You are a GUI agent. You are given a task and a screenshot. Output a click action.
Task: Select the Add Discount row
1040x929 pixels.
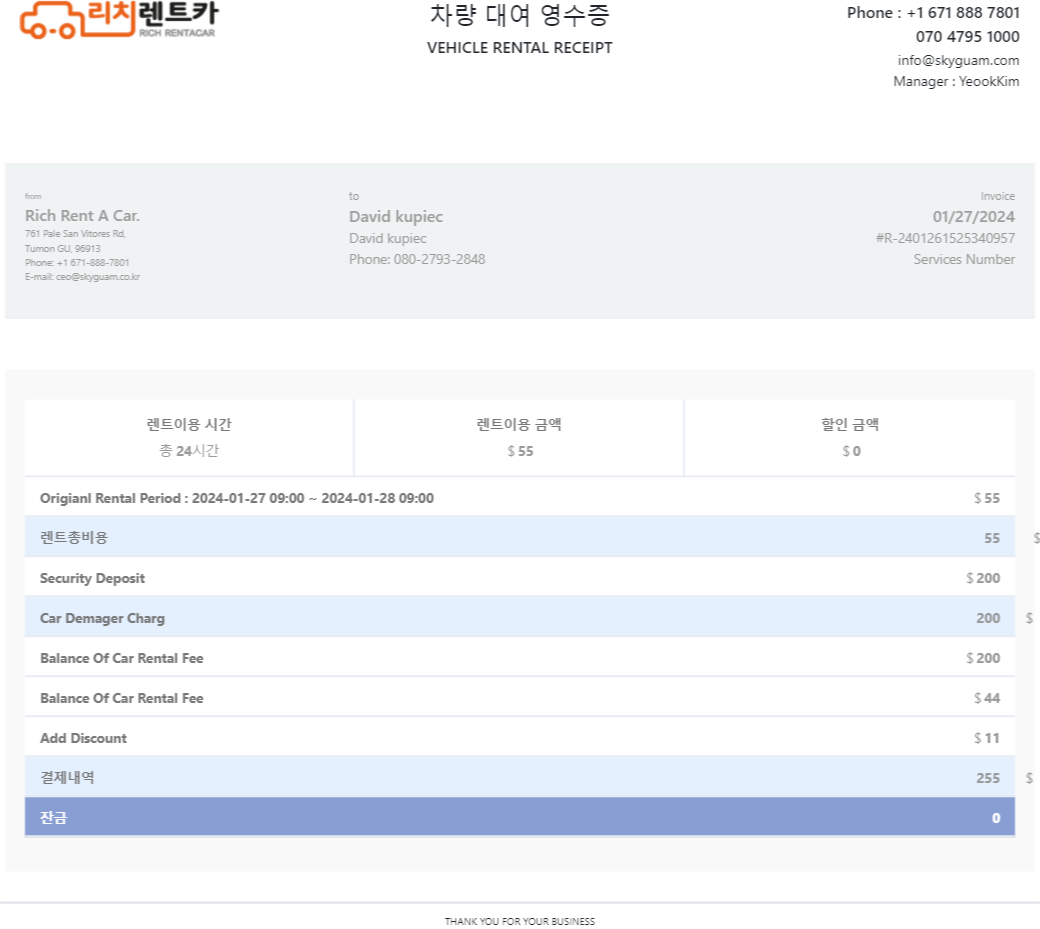(519, 738)
